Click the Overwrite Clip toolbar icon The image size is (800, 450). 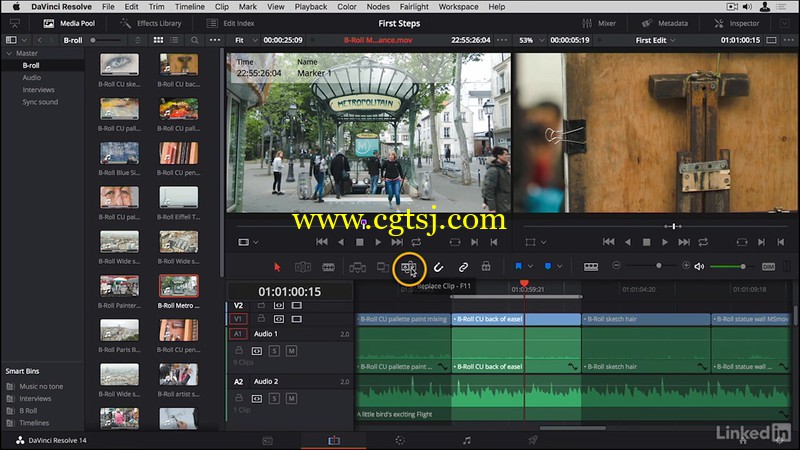(383, 267)
